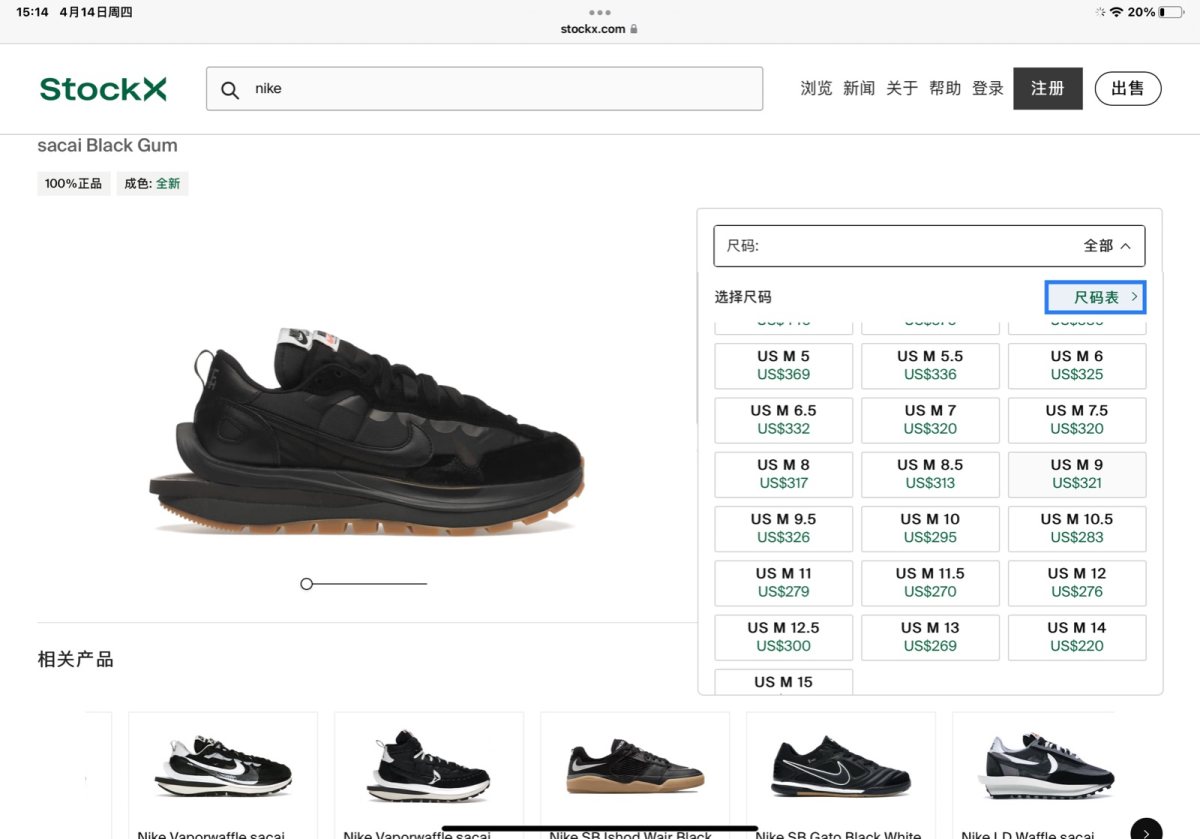
Task: Select size US M 5.5
Action: click(x=930, y=366)
